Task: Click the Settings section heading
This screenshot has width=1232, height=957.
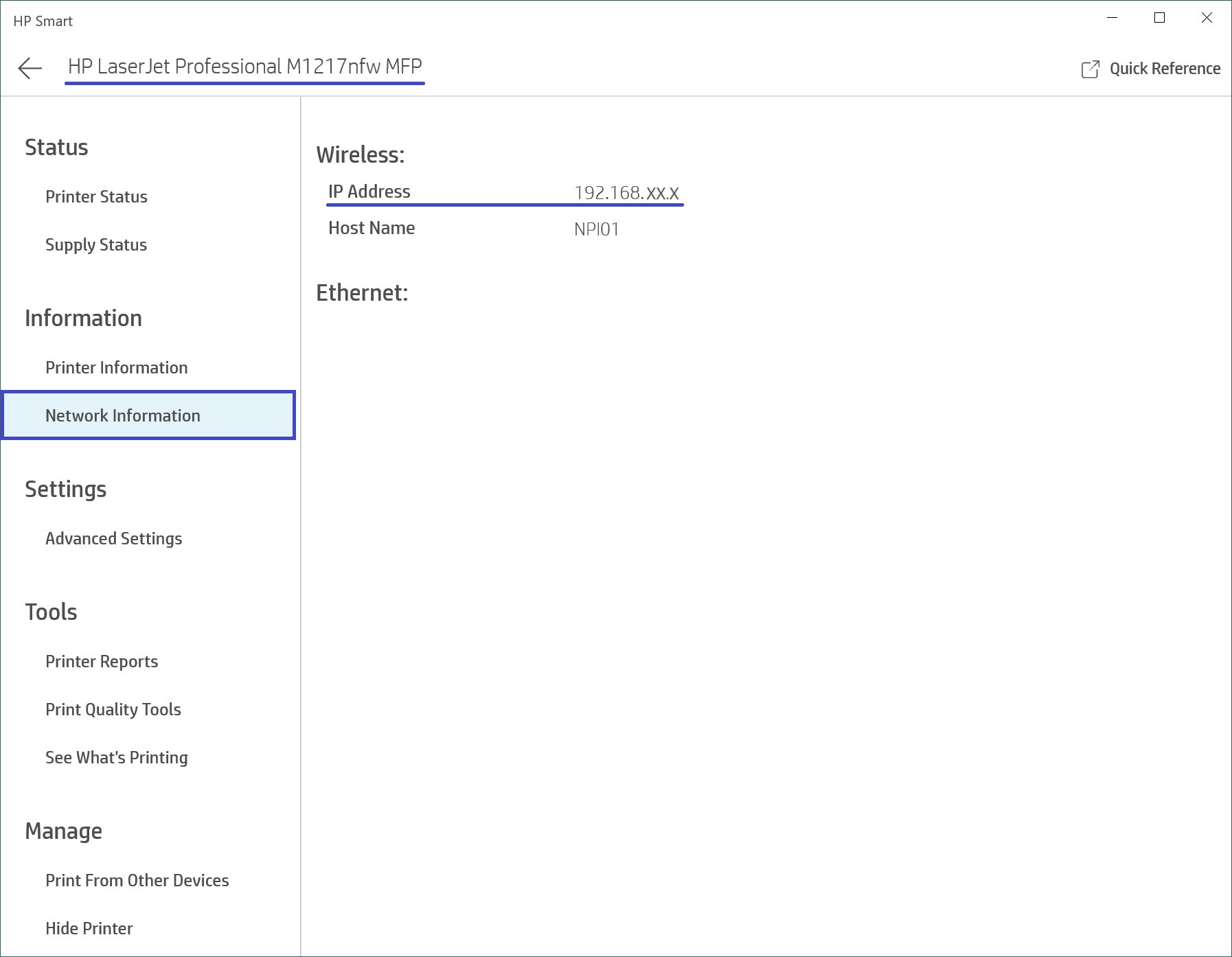Action: tap(65, 489)
